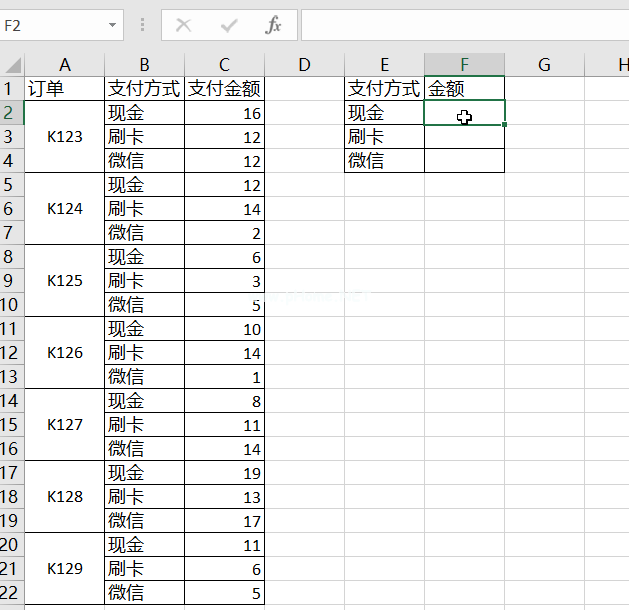Click the Select All corner triangle
This screenshot has width=629, height=610.
pos(12,65)
